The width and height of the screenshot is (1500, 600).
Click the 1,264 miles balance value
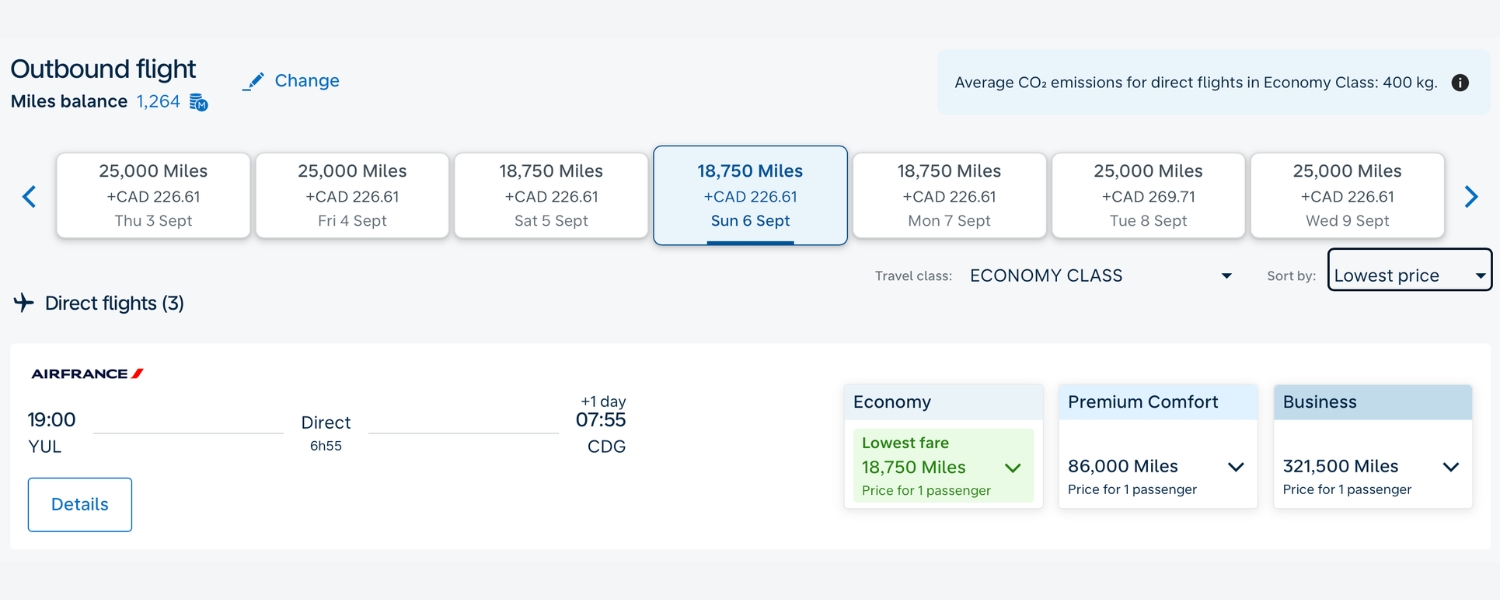(x=158, y=102)
